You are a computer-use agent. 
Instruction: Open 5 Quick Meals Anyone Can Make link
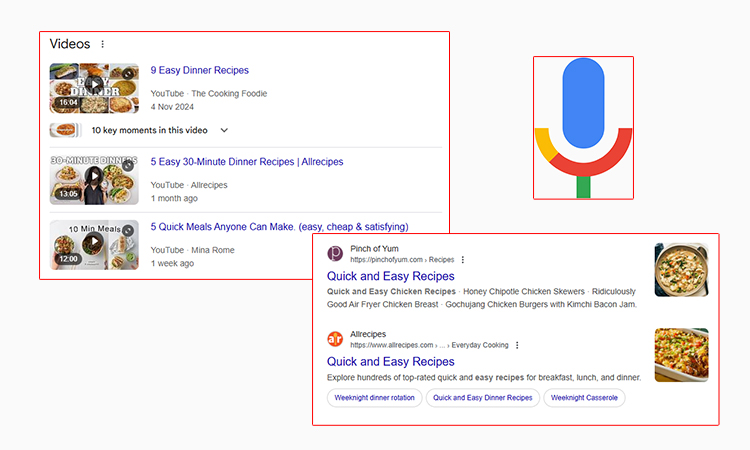click(279, 227)
